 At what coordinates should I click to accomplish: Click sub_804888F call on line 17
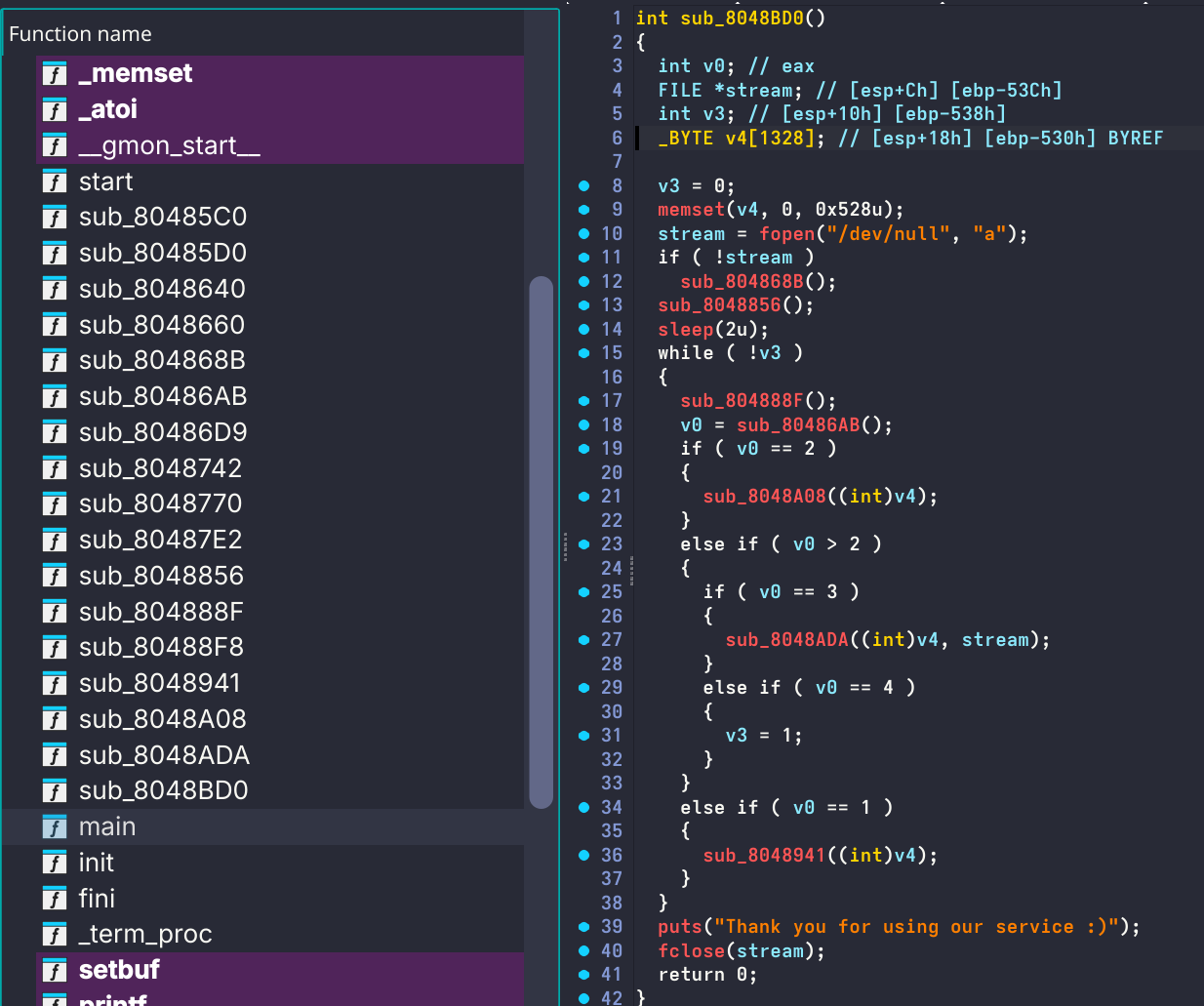click(x=742, y=401)
